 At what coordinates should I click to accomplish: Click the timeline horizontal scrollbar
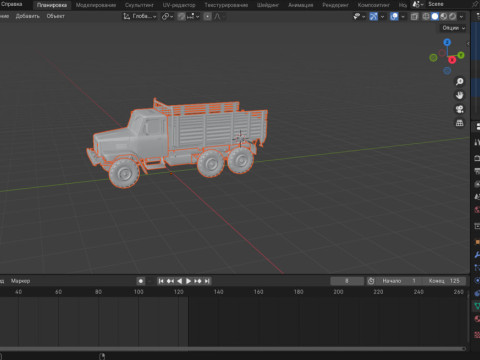point(232,349)
